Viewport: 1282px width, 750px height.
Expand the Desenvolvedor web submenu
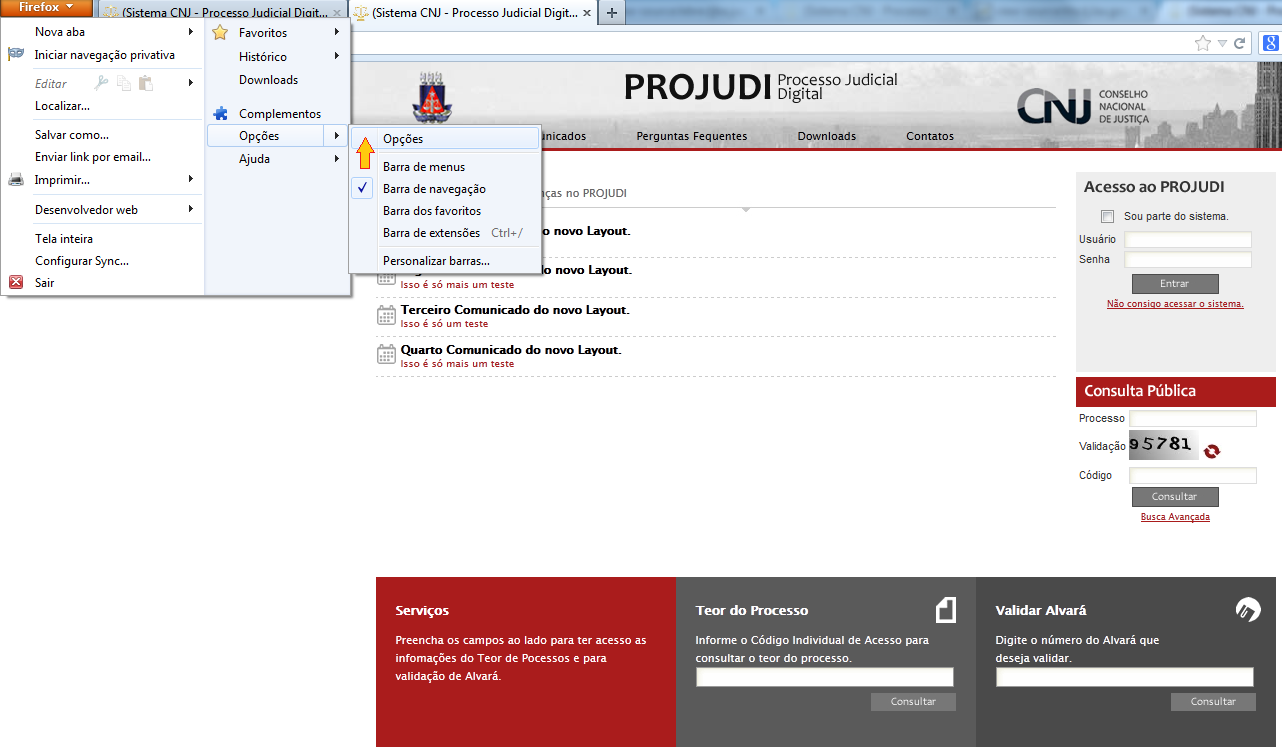pos(191,209)
